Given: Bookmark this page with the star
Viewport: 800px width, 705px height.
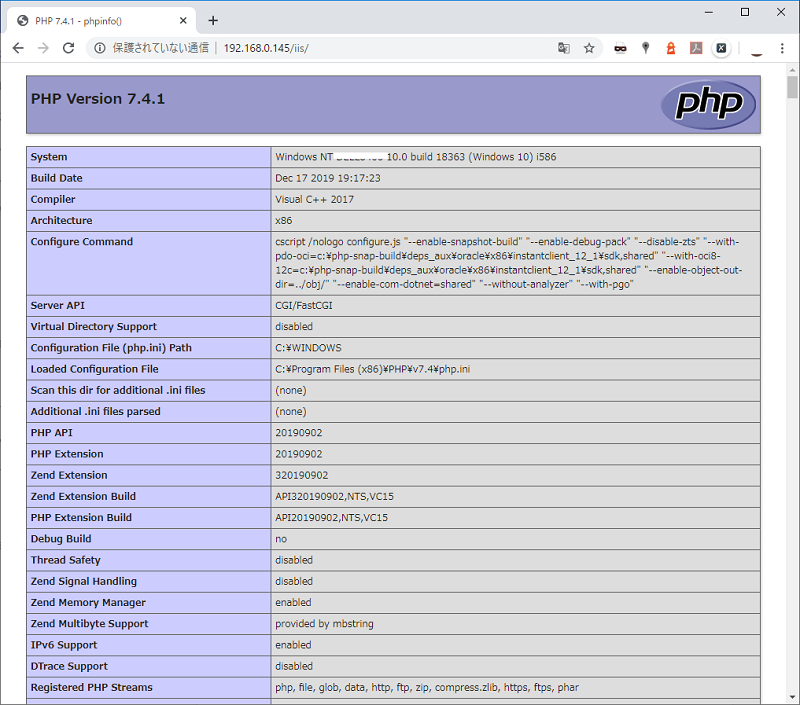Looking at the screenshot, I should pos(589,48).
